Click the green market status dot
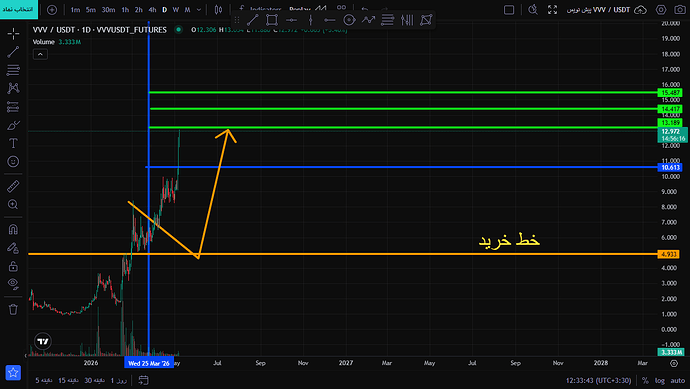 (x=178, y=29)
